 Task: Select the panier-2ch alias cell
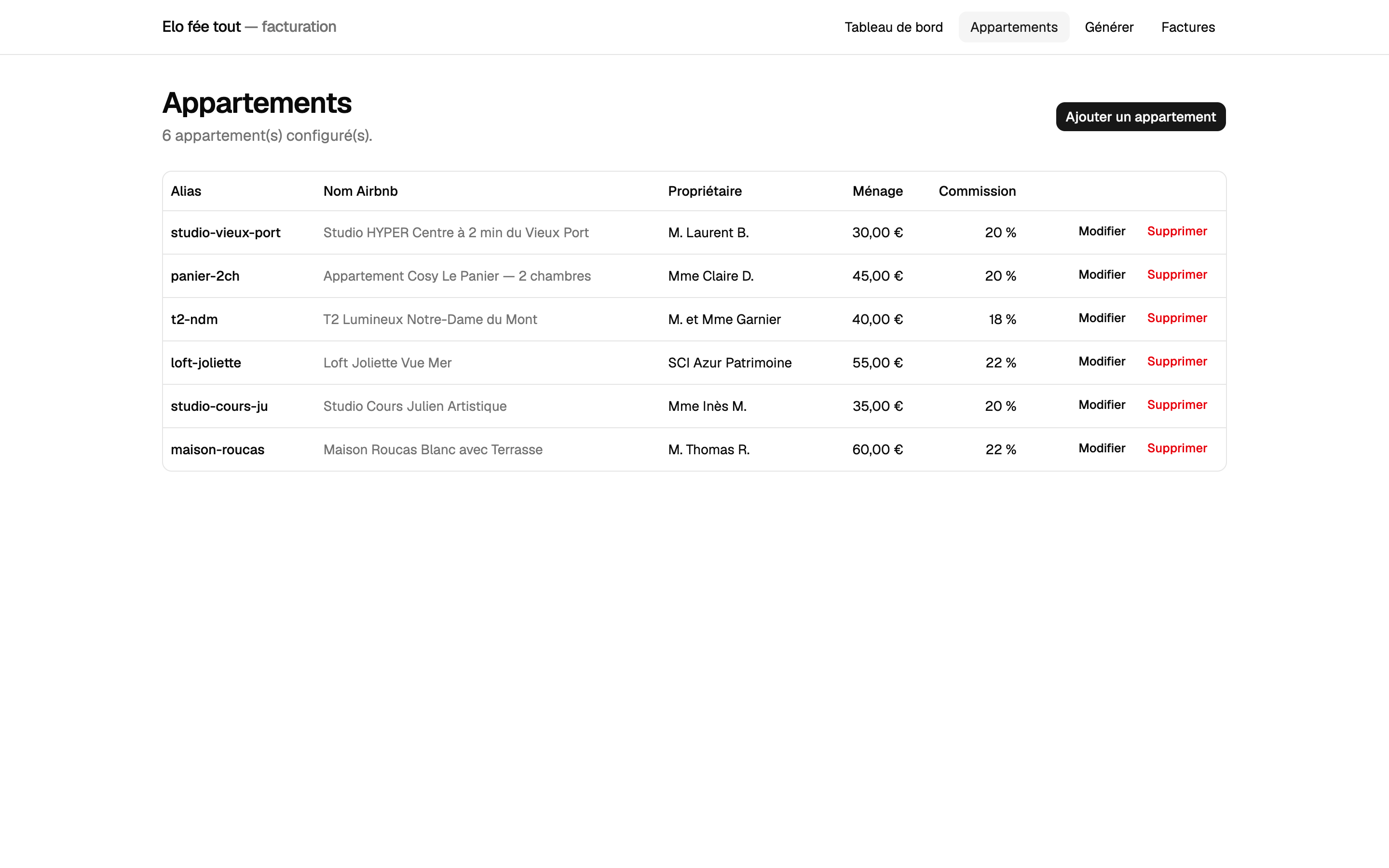click(205, 276)
